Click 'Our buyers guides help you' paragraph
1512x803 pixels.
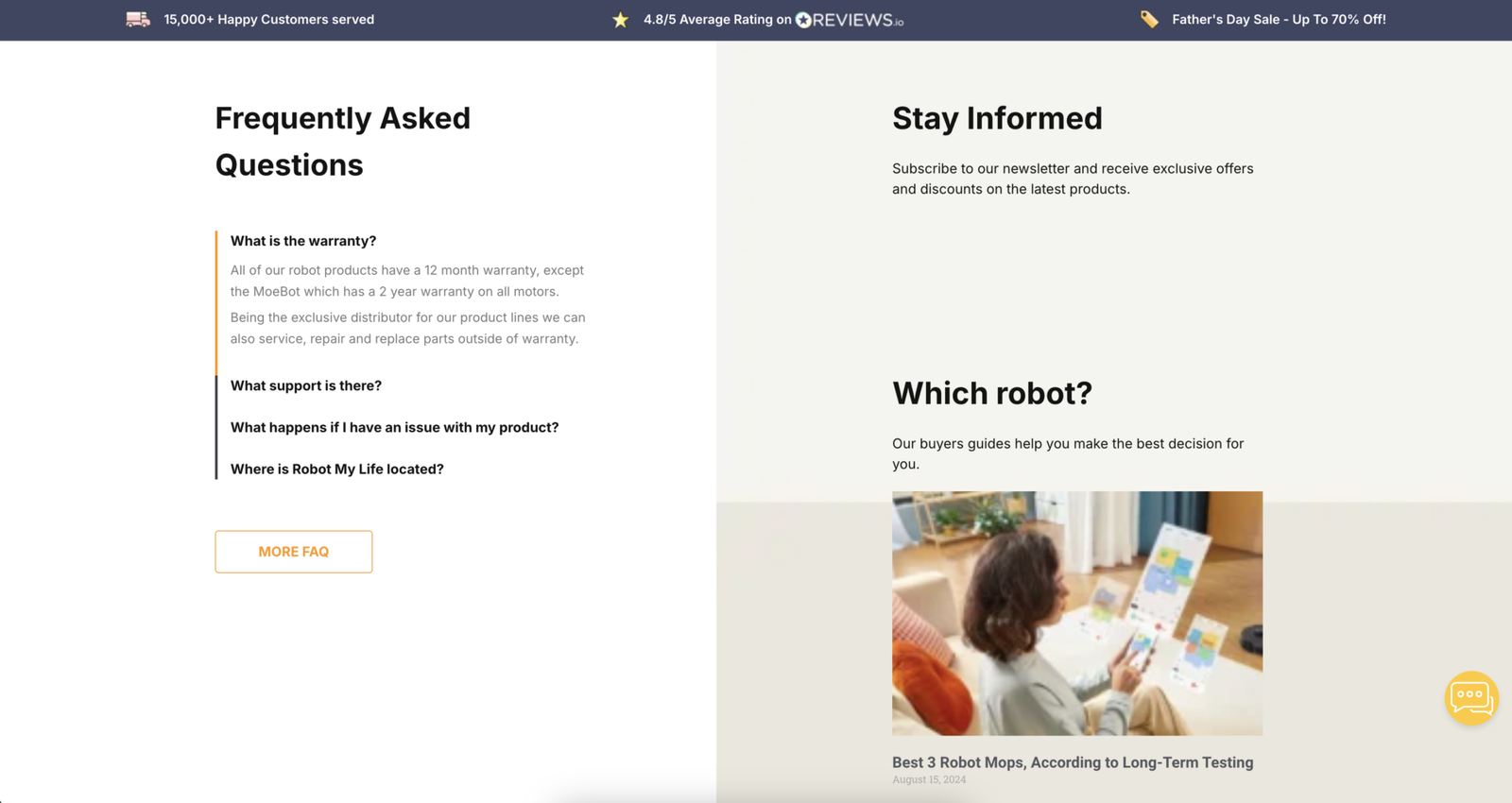(1068, 453)
